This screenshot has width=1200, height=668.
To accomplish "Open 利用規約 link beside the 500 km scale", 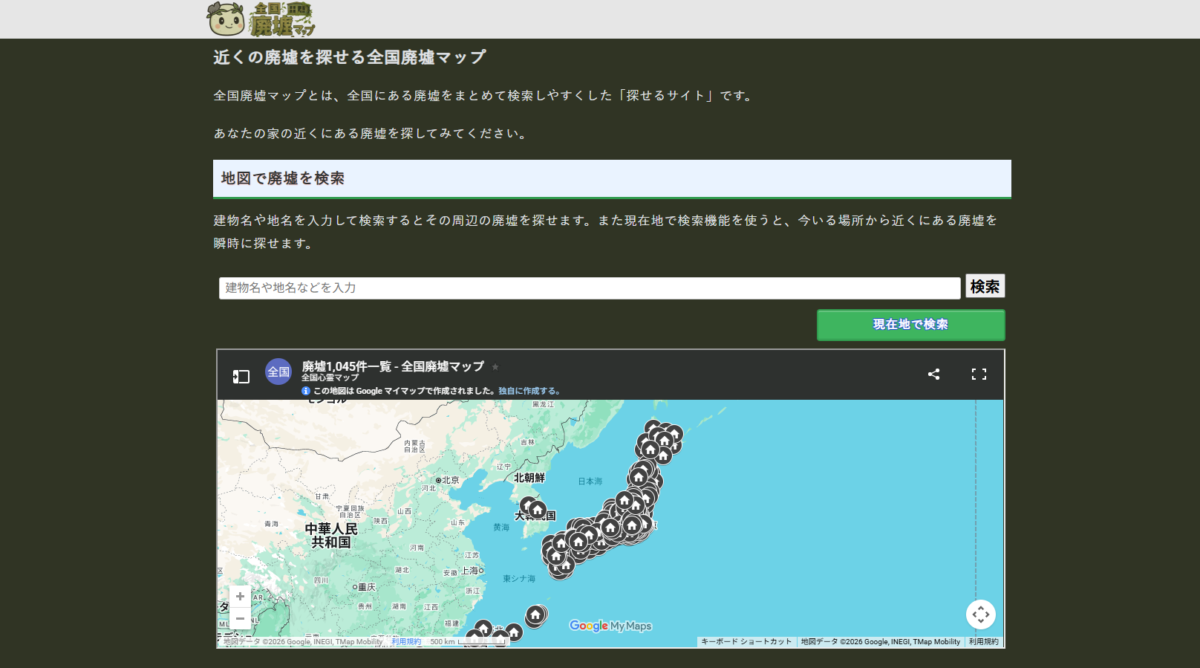I will [406, 642].
